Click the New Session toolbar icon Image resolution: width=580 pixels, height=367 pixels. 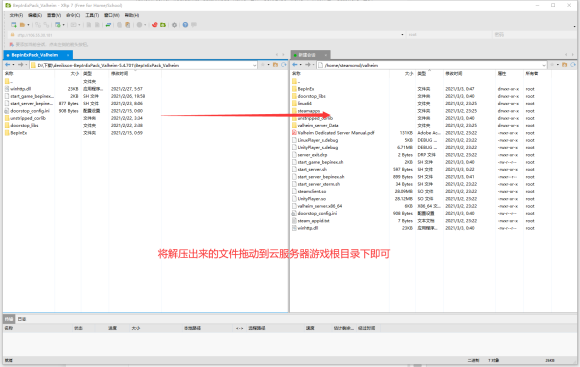14,25
